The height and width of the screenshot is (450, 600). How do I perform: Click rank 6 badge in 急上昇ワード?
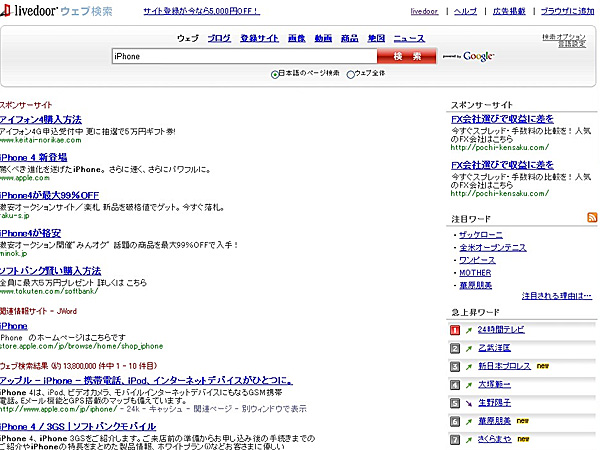pos(455,421)
